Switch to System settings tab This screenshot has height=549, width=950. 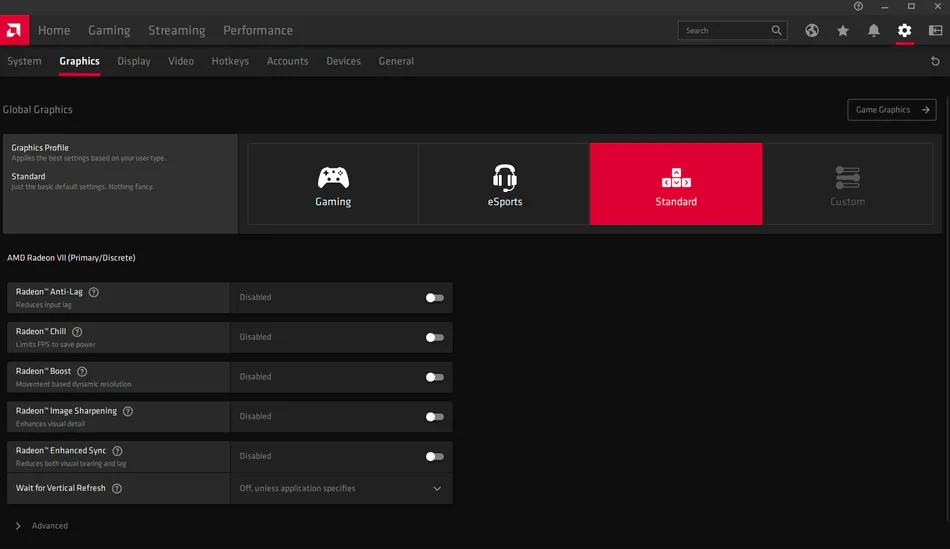coord(24,61)
